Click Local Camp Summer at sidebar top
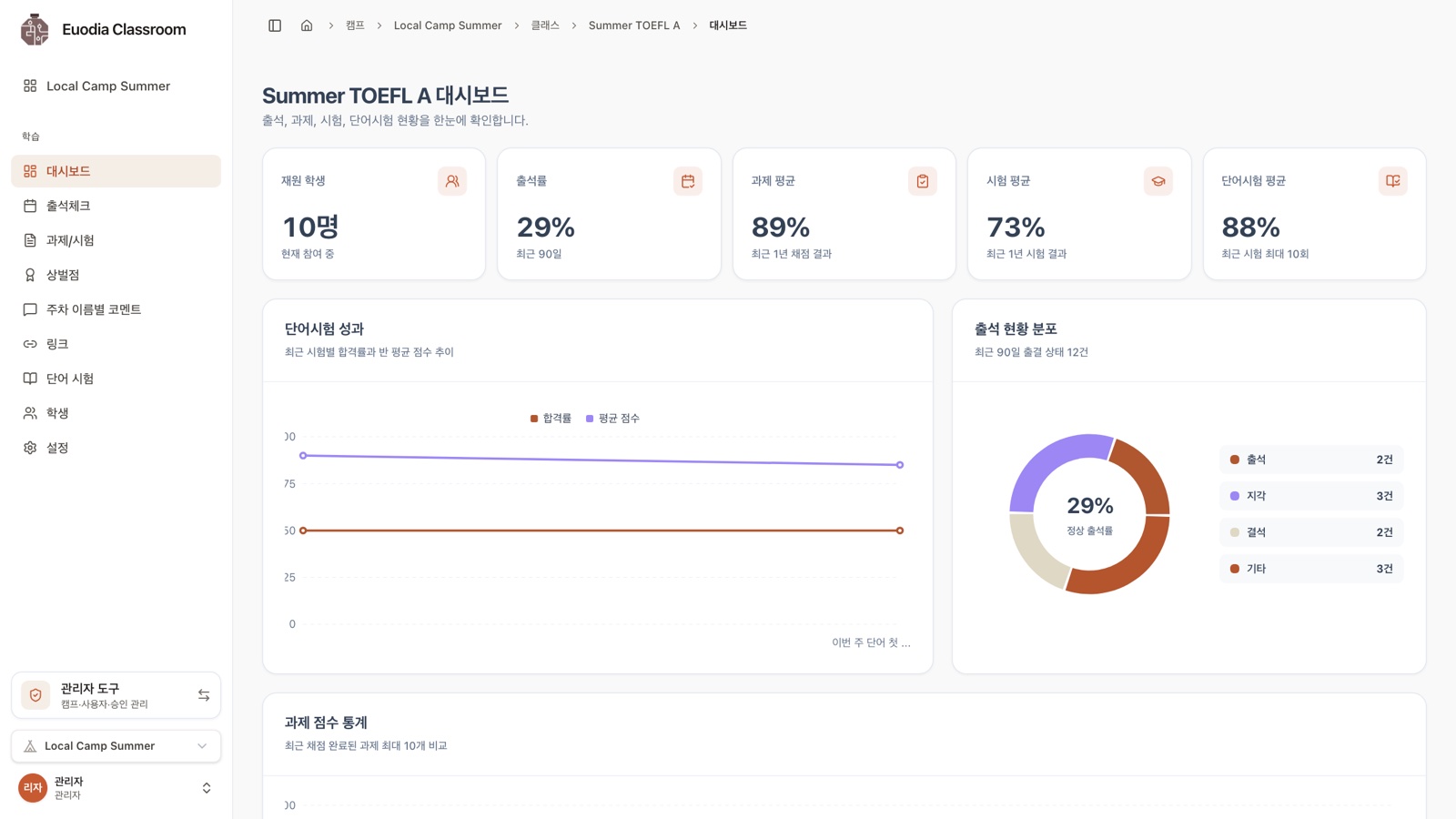Screen dimensions: 1456x819 [116, 86]
